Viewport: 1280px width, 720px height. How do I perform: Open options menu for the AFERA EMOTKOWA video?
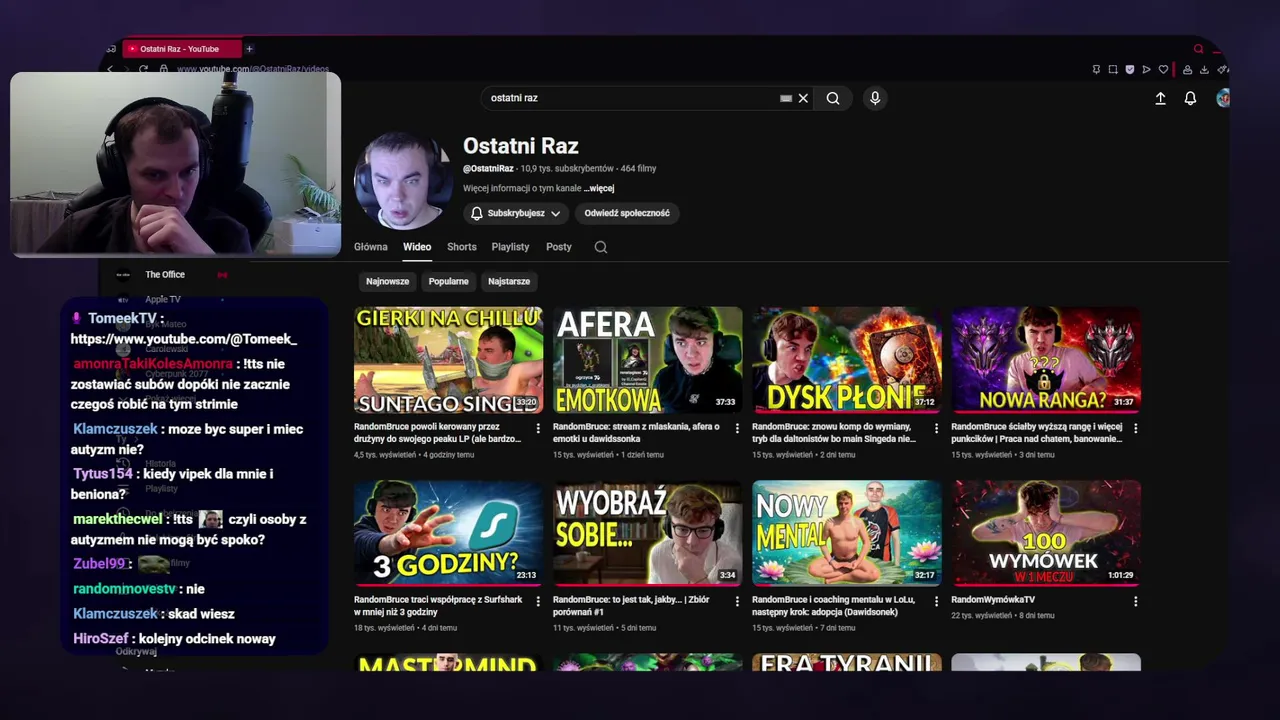[737, 428]
